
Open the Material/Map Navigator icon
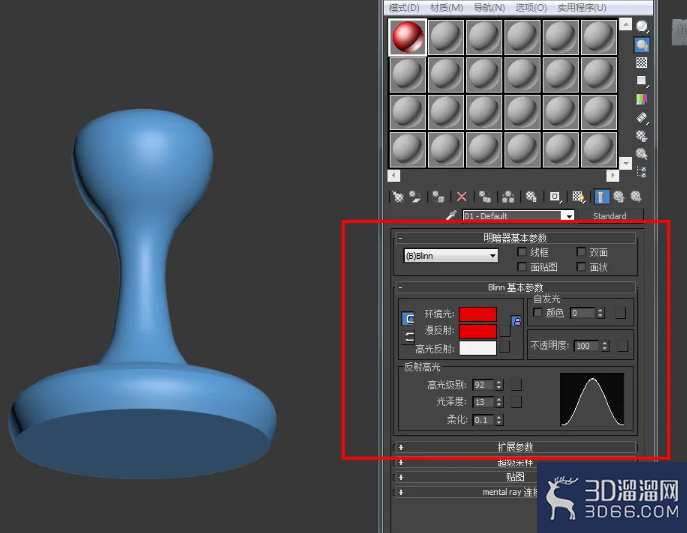point(641,172)
